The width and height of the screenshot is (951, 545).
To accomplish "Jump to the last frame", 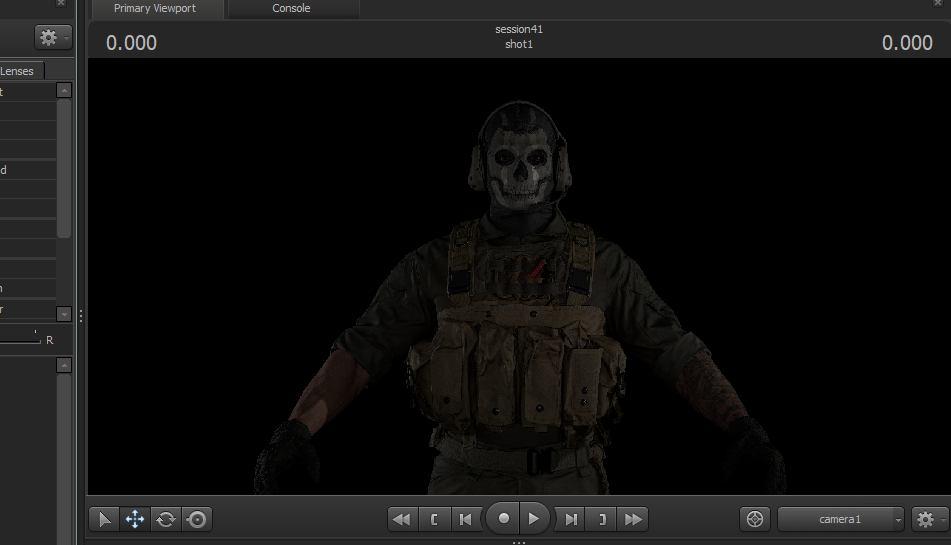I will [x=633, y=520].
